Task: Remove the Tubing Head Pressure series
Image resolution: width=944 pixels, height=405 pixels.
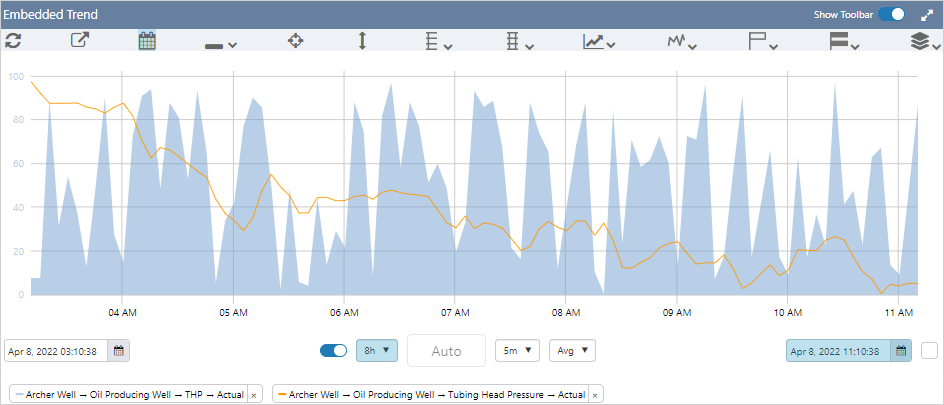Action: click(x=595, y=395)
